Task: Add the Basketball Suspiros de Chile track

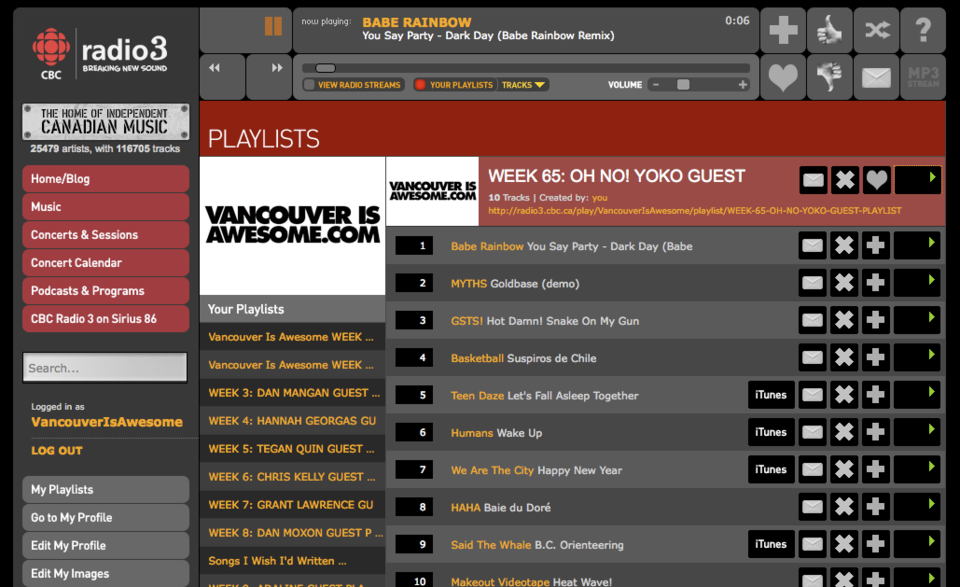Action: pos(876,357)
